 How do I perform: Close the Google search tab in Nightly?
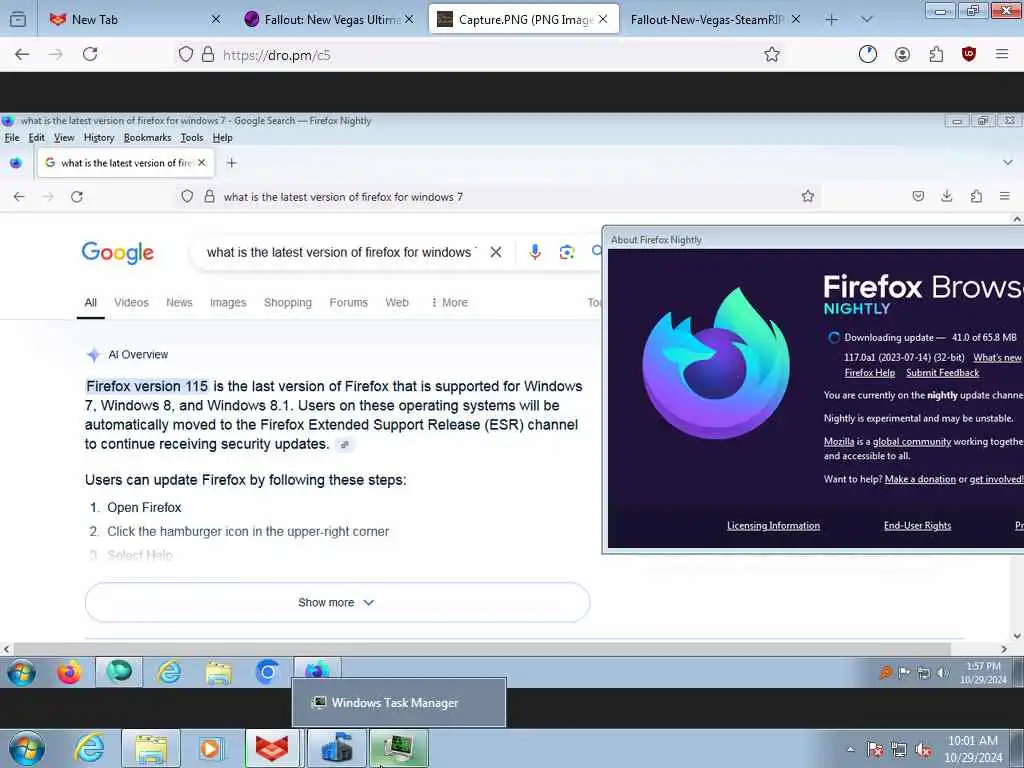202,163
